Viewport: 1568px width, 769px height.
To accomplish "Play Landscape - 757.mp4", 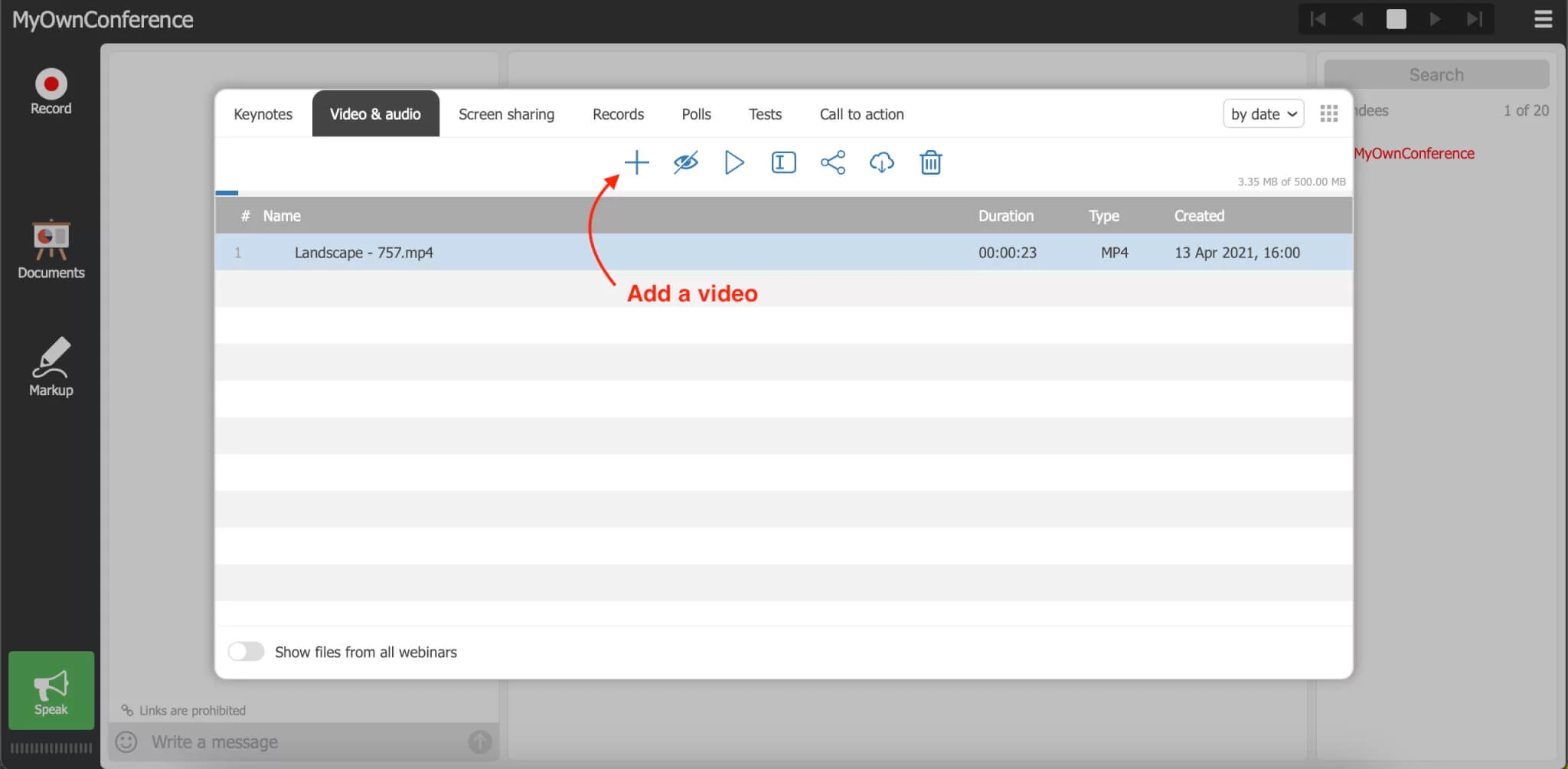I will click(734, 162).
